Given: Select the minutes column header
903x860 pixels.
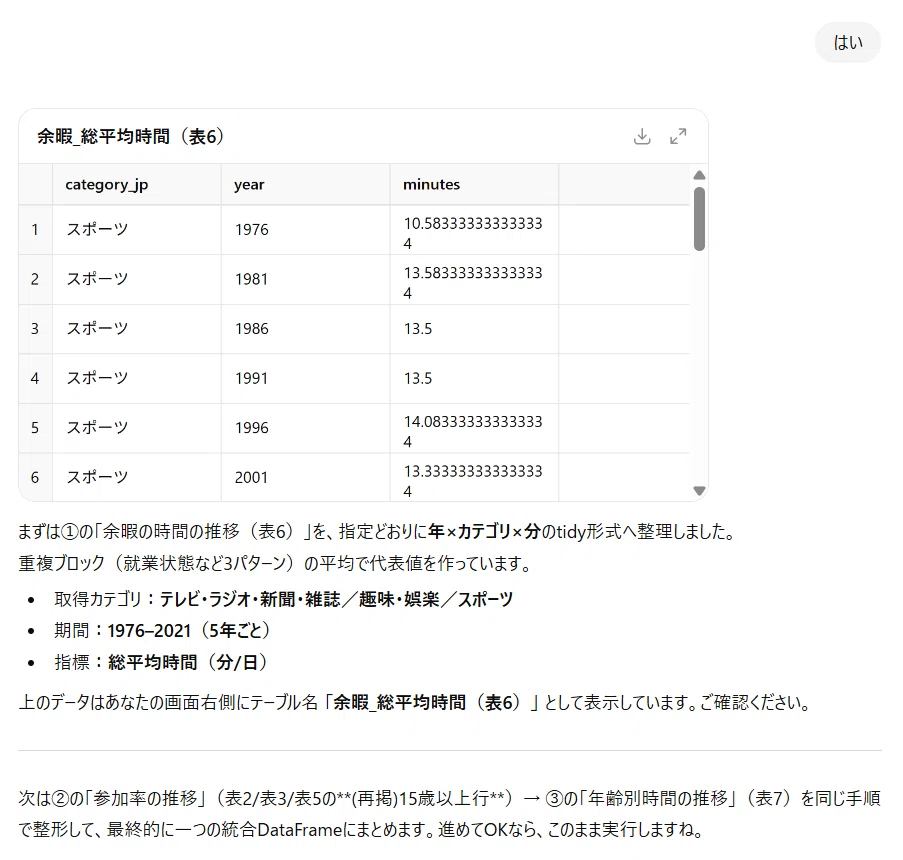Looking at the screenshot, I should [474, 184].
